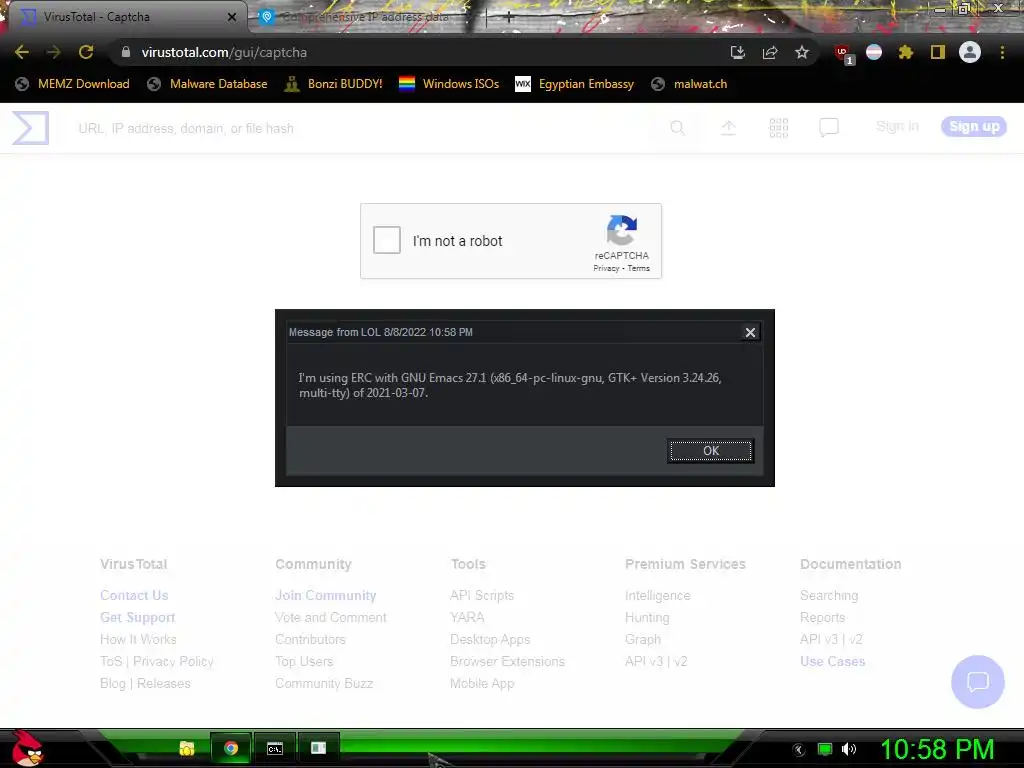
Task: Open the MEMZ Download bookmark
Action: point(72,84)
